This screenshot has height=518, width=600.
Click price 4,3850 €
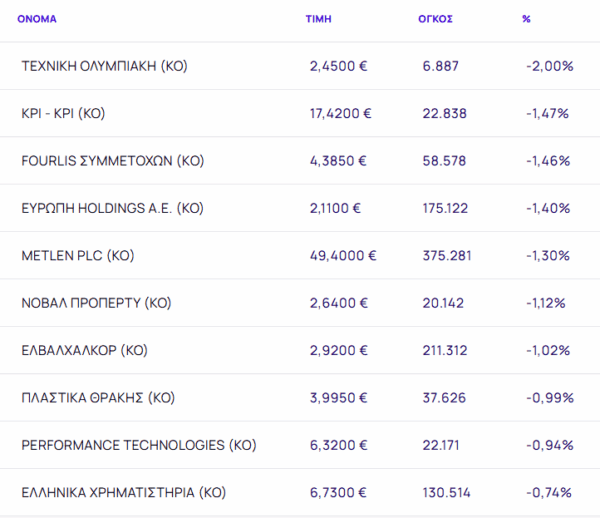[x=338, y=161]
